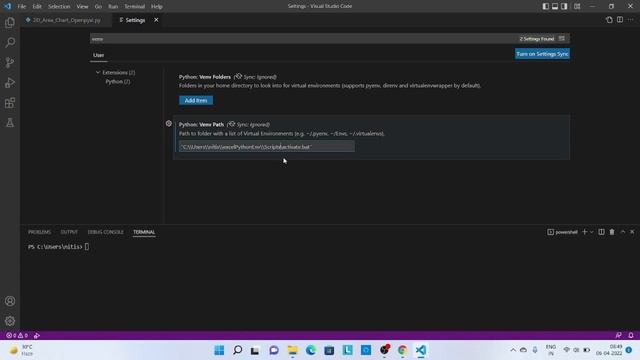Open File Explorer from taskbar
The height and width of the screenshot is (360, 640).
[293, 350]
